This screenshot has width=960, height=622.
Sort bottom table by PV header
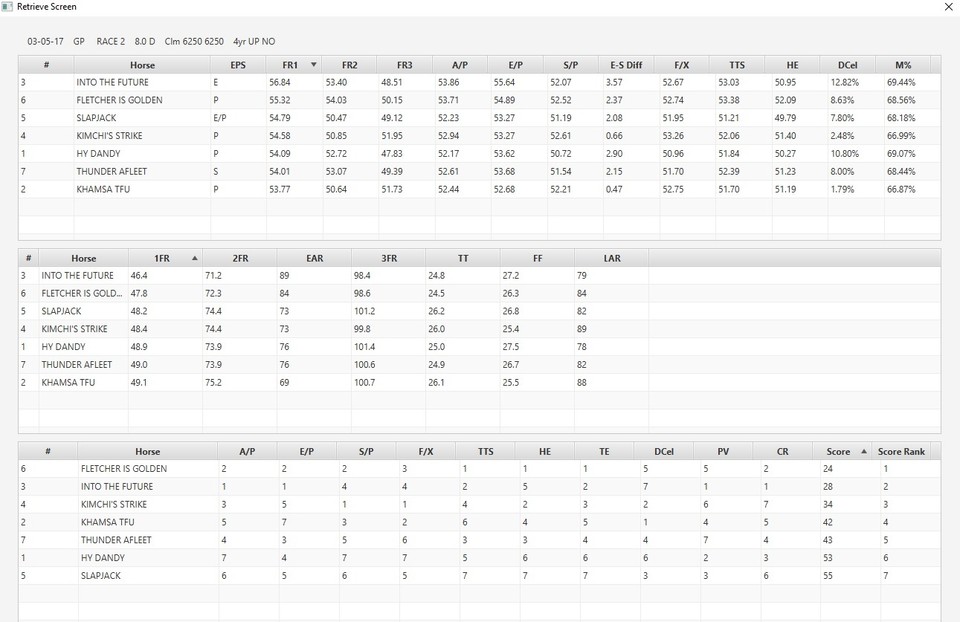pyautogui.click(x=723, y=452)
